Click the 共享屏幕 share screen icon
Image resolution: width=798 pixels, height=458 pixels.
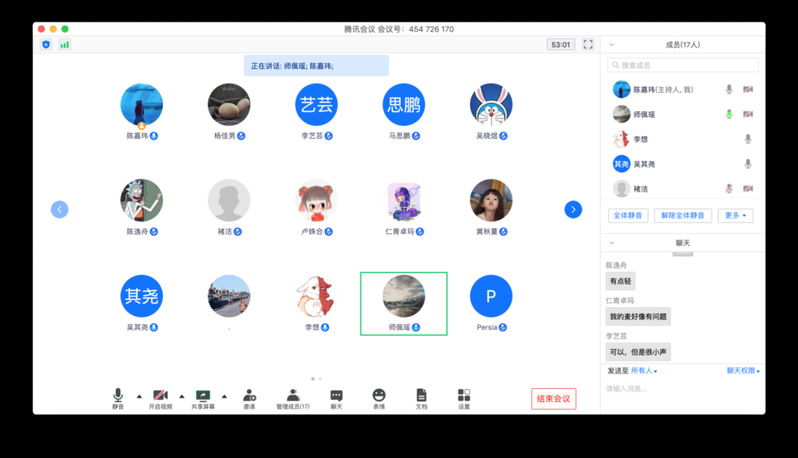pyautogui.click(x=203, y=397)
